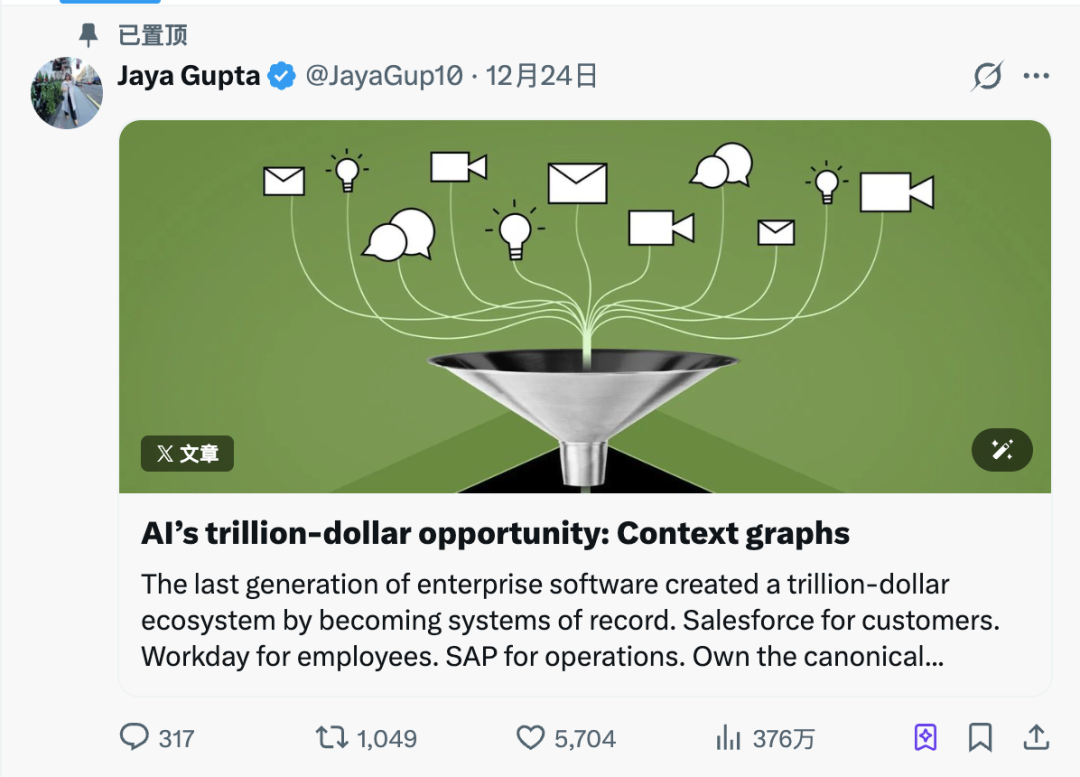Repost this tweet with retweet icon

(330, 738)
